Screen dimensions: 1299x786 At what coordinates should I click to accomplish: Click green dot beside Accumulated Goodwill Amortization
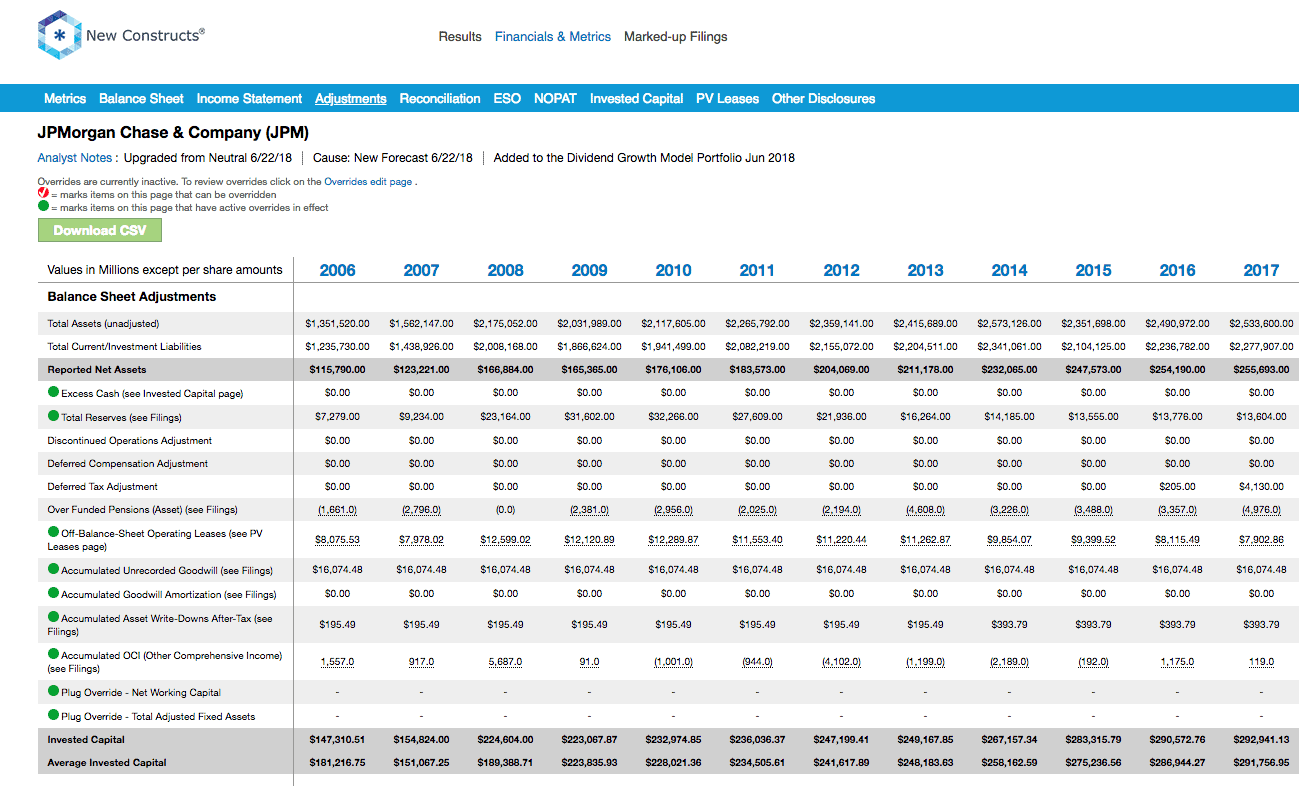coord(54,593)
